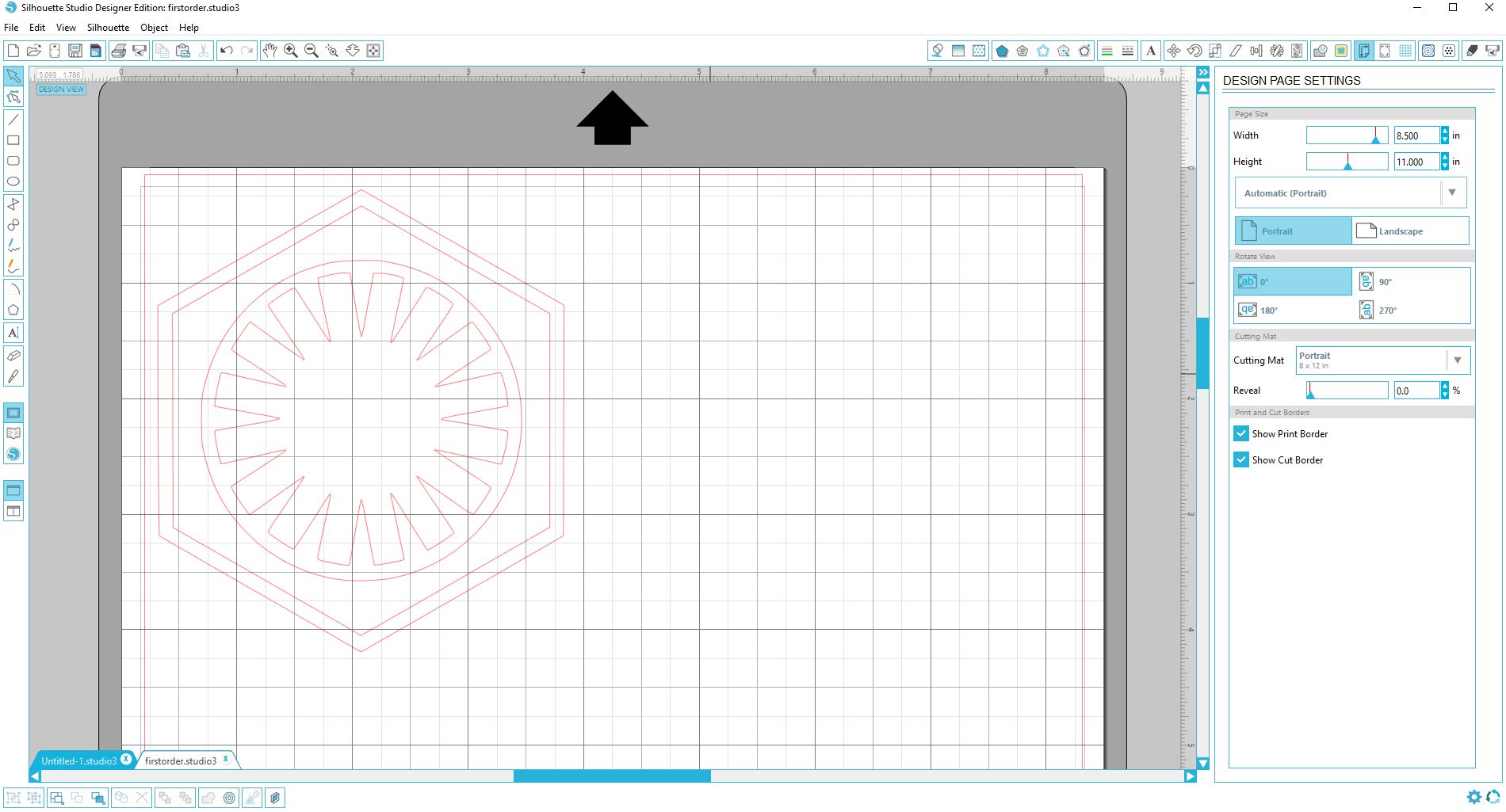Click the Width value input field

pos(1416,135)
